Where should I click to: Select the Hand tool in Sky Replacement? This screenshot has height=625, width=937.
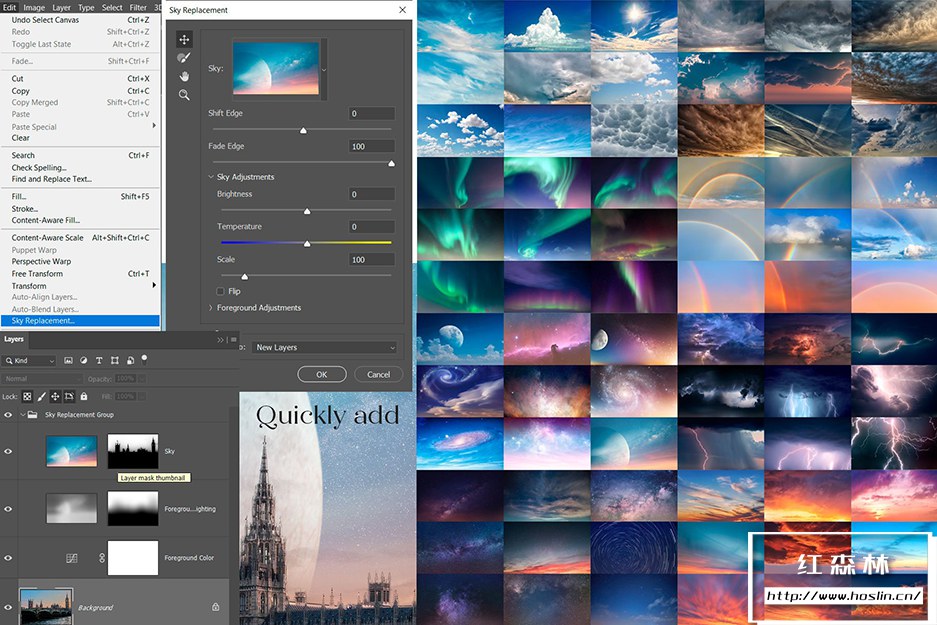coord(184,76)
